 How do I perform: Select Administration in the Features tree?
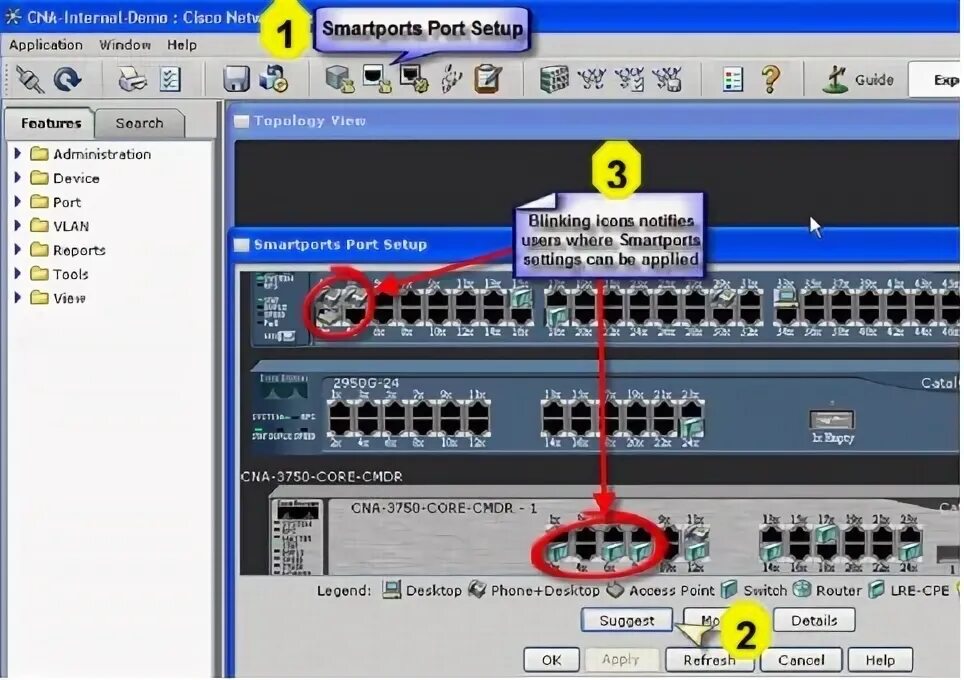pos(101,154)
